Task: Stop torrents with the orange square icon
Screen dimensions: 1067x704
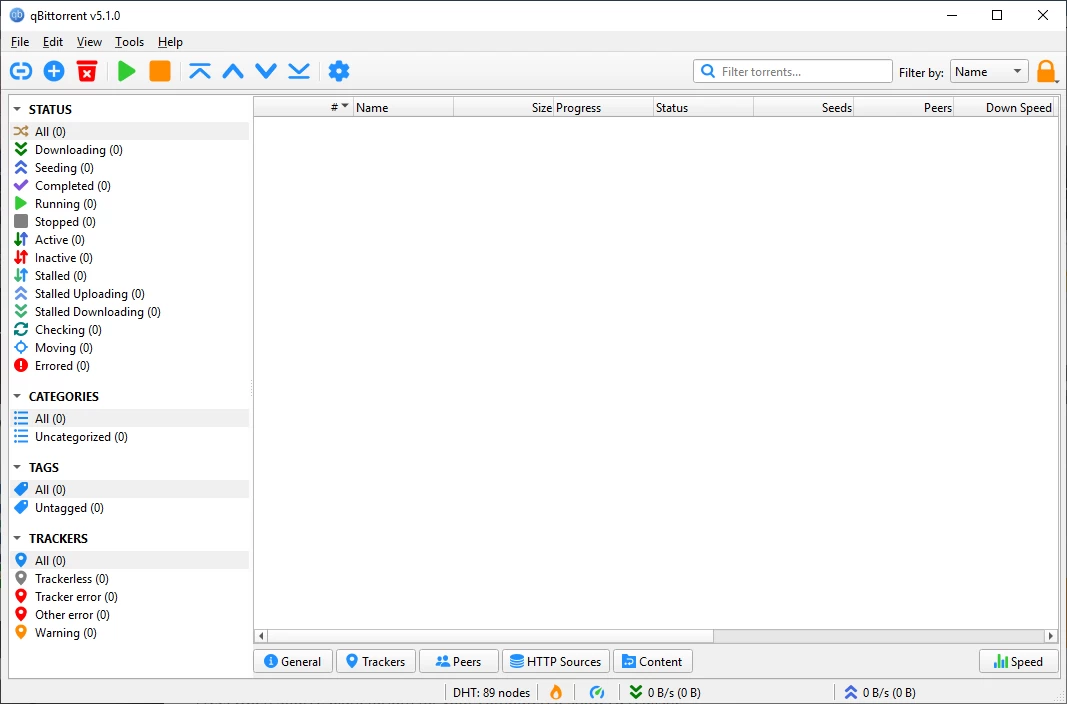Action: [x=159, y=71]
